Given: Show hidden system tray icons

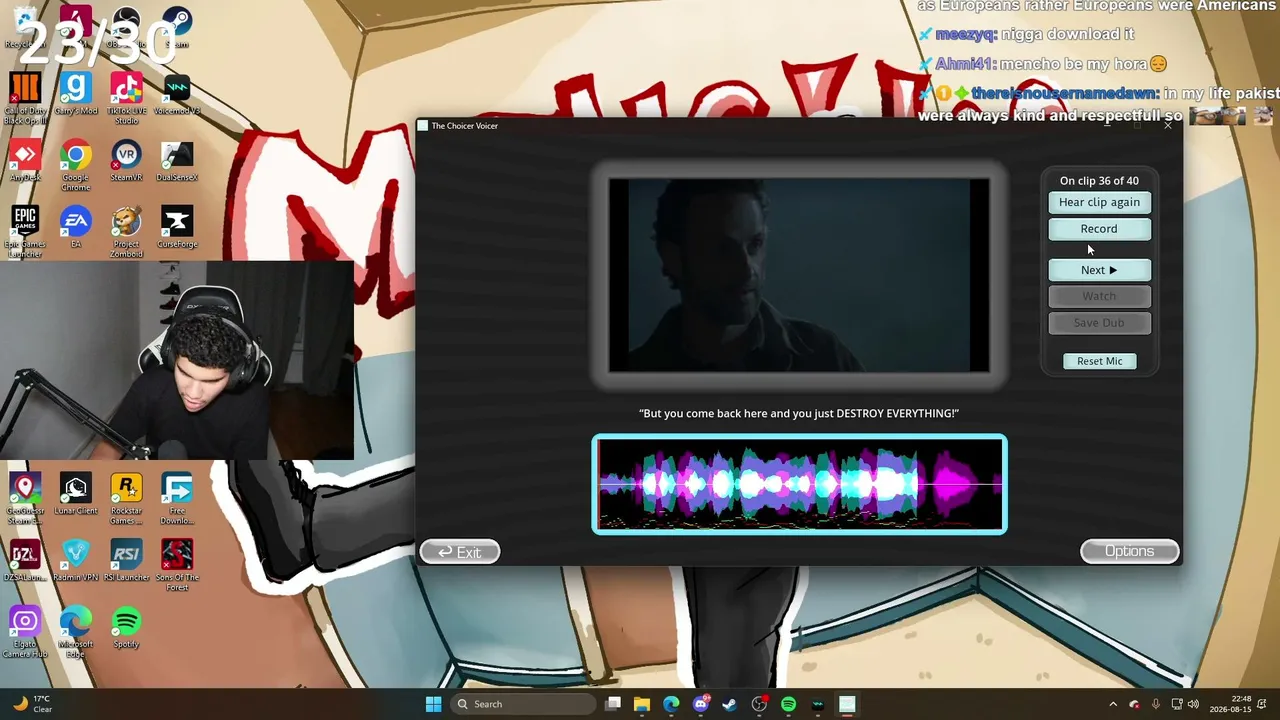Looking at the screenshot, I should (1113, 704).
